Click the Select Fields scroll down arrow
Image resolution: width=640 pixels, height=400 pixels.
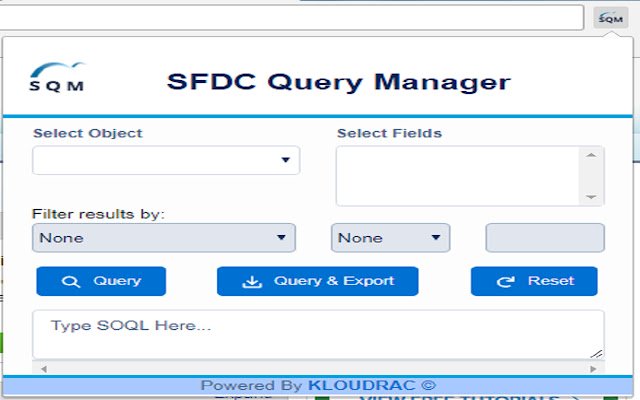pos(591,197)
